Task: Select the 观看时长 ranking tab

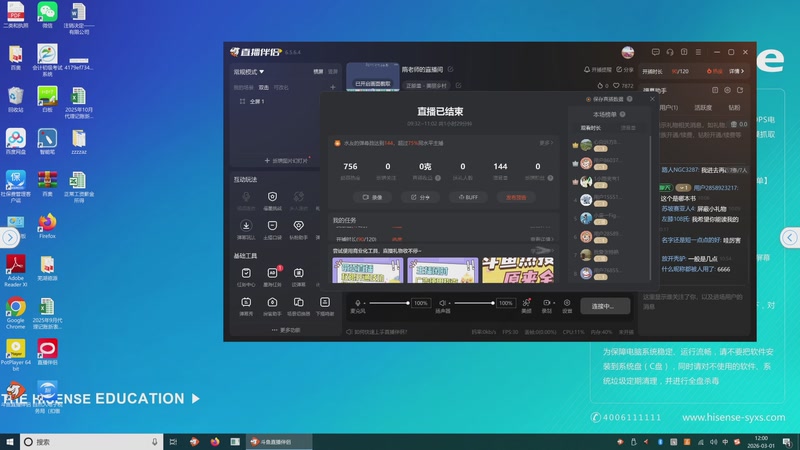Action: pyautogui.click(x=591, y=128)
